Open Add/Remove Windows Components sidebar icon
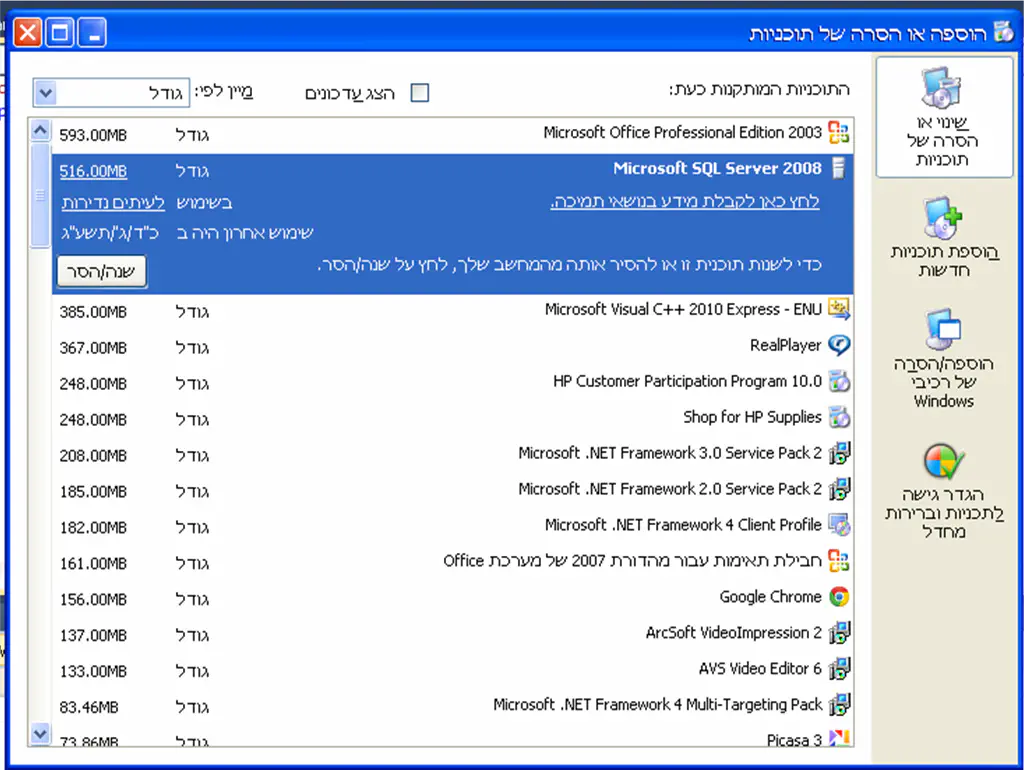Viewport: 1024px width, 770px height. click(x=942, y=329)
